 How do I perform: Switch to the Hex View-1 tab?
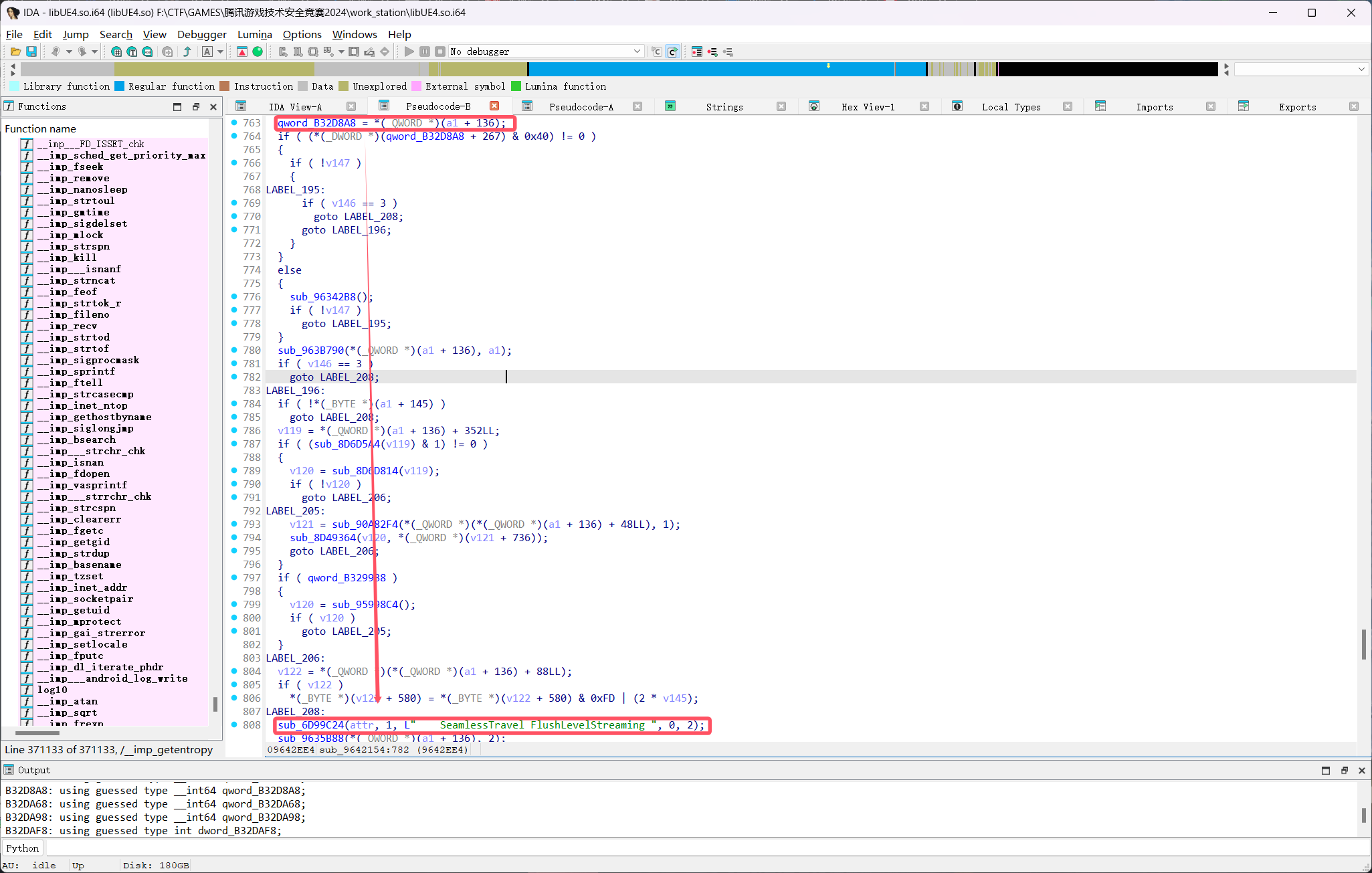[868, 107]
